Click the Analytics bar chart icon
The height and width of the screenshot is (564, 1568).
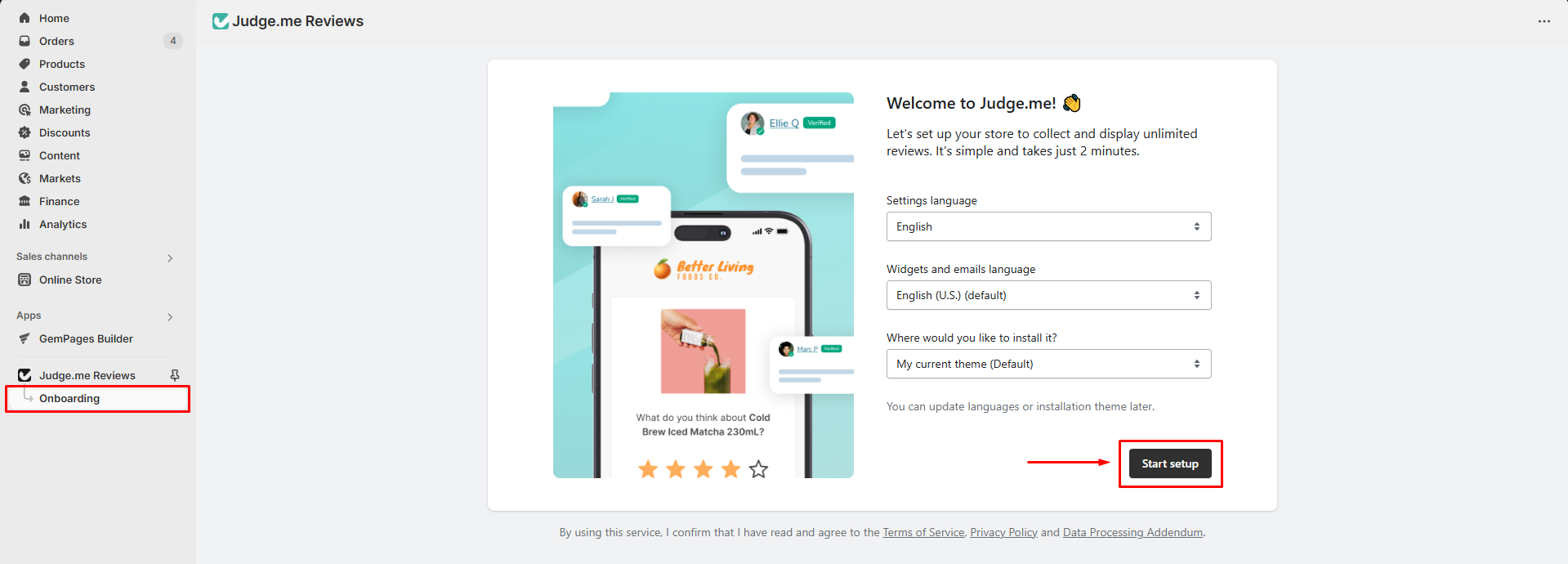25,224
